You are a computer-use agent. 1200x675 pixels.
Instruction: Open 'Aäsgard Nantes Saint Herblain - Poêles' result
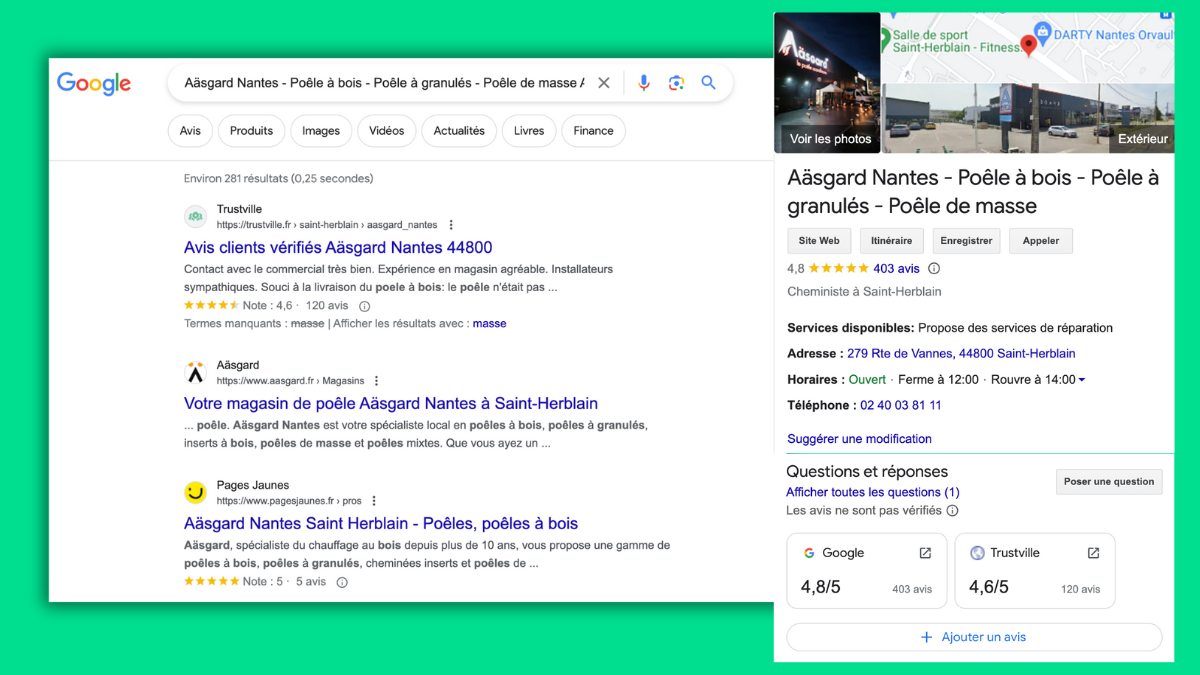click(381, 523)
